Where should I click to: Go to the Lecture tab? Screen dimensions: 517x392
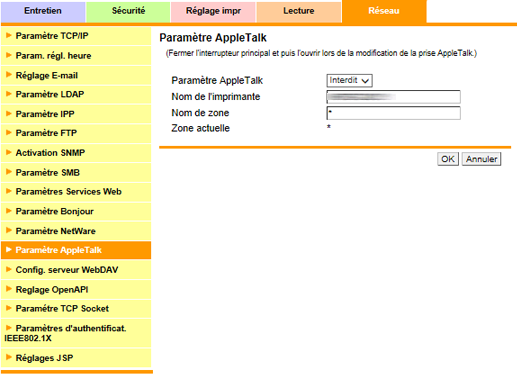tap(299, 11)
